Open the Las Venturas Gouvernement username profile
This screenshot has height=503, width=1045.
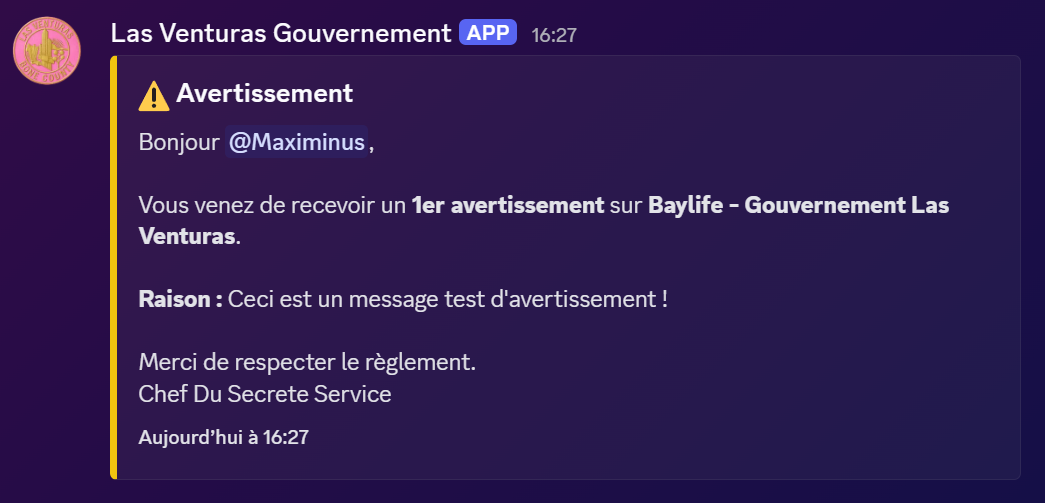point(281,33)
